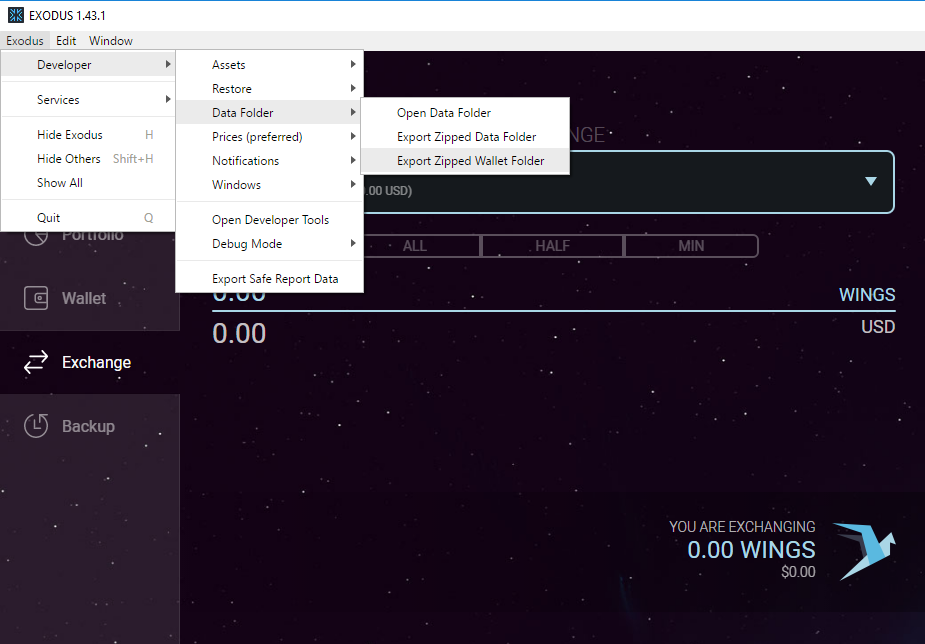Image resolution: width=925 pixels, height=644 pixels.
Task: Click the Wallet sidebar icon
Action: pos(36,298)
